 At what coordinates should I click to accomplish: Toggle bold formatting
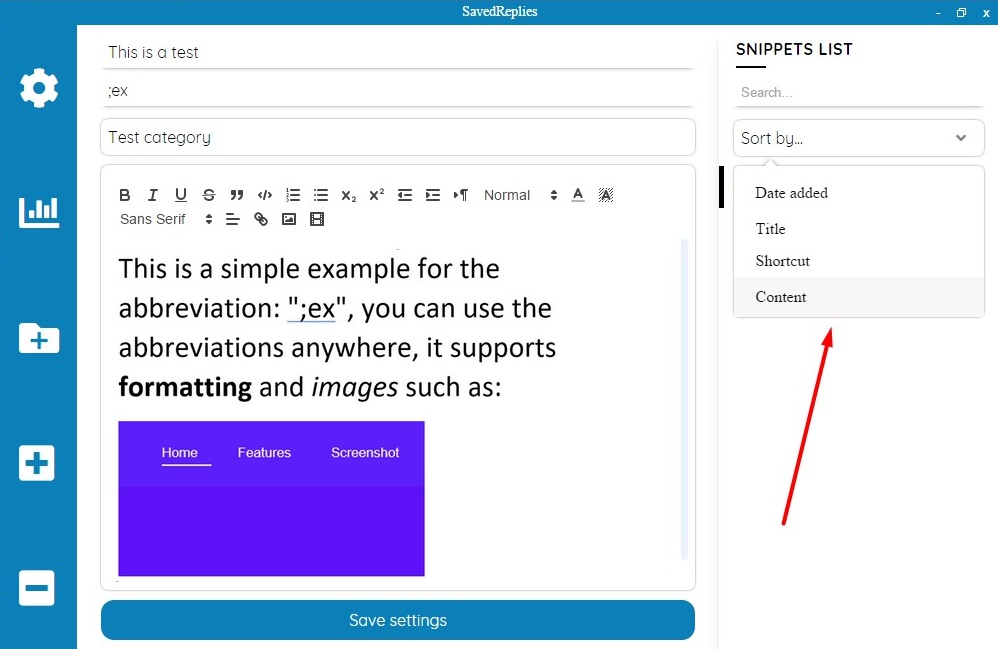[x=125, y=195]
